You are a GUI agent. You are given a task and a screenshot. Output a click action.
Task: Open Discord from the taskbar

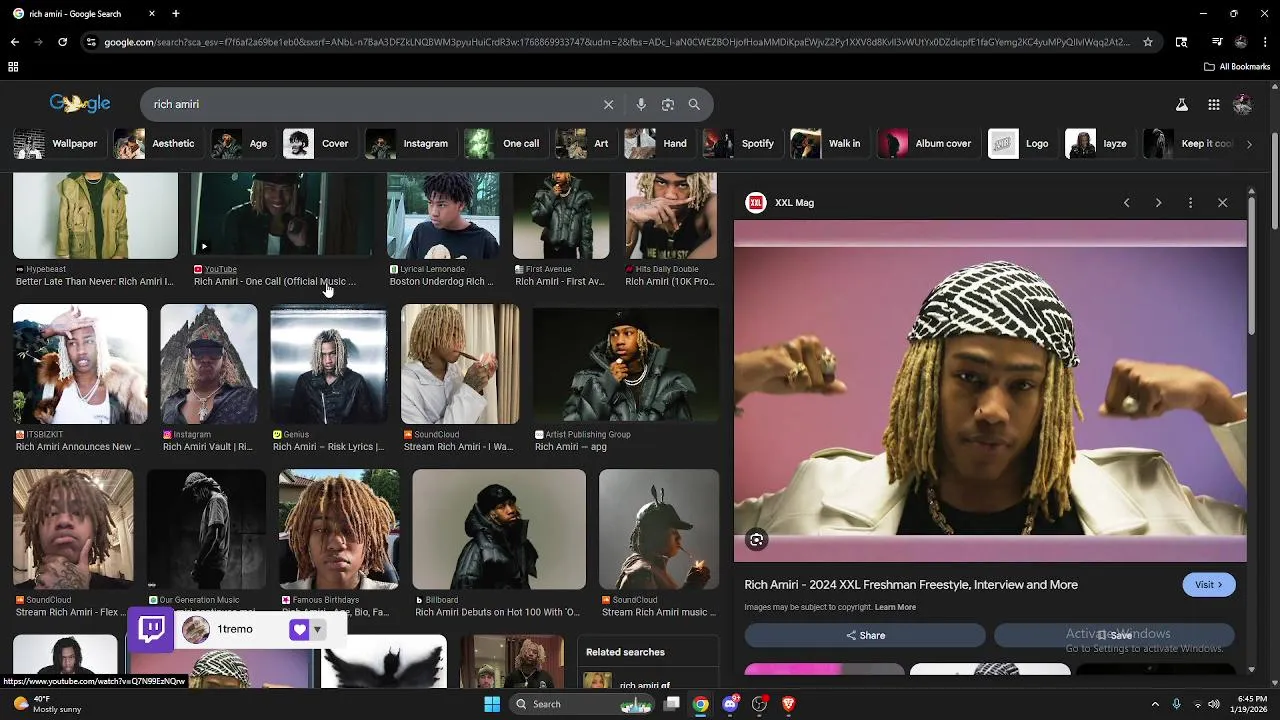tap(730, 704)
